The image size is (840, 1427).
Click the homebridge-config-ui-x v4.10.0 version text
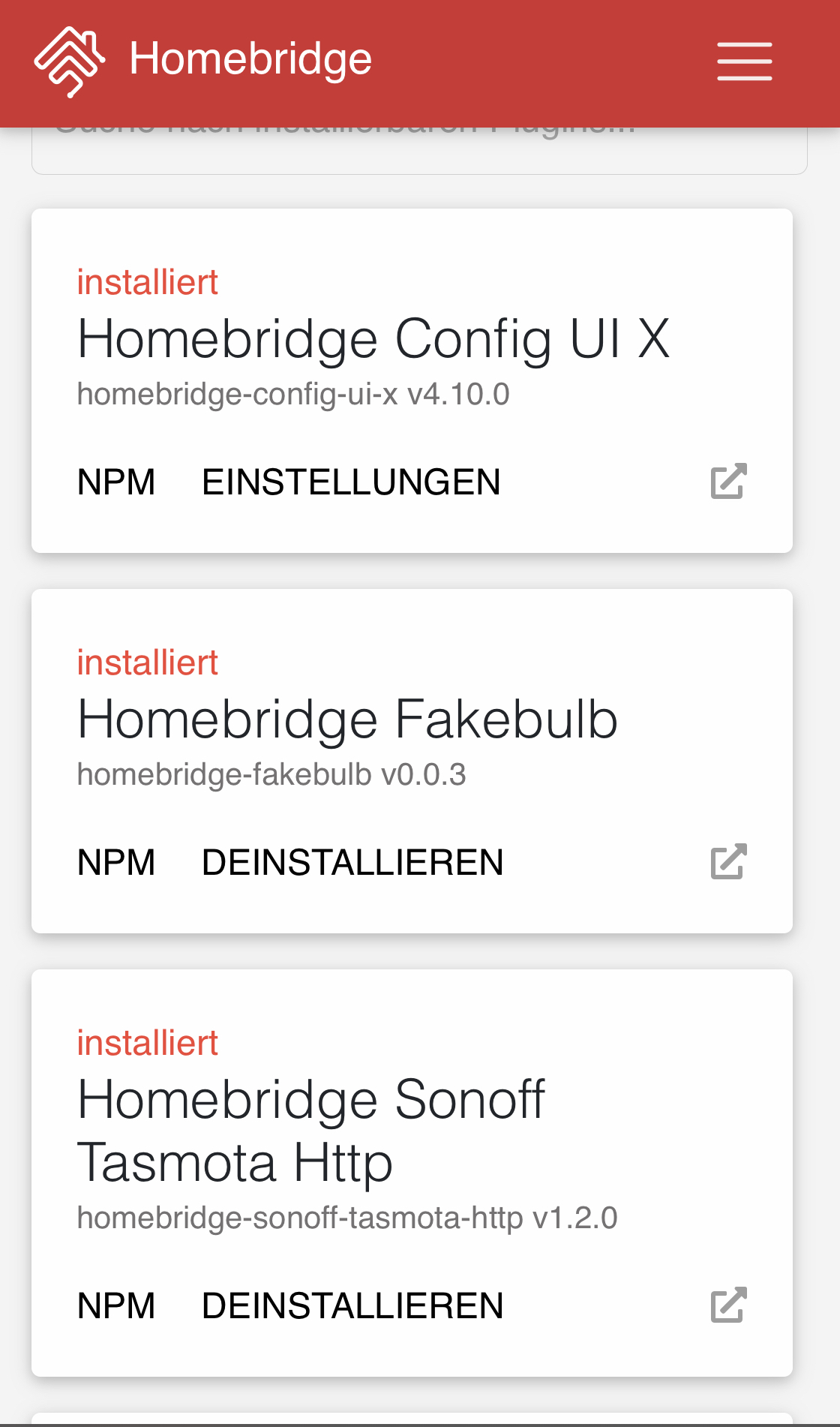pos(293,394)
